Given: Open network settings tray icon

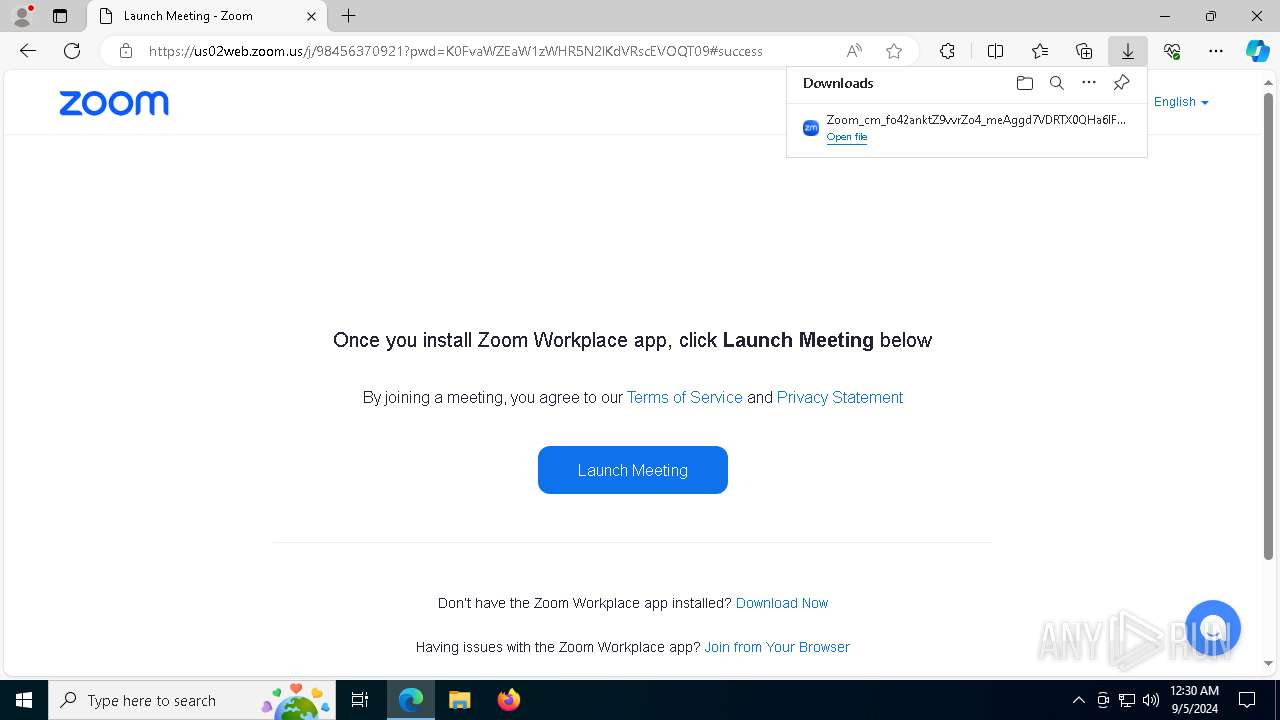Looking at the screenshot, I should (x=1127, y=700).
